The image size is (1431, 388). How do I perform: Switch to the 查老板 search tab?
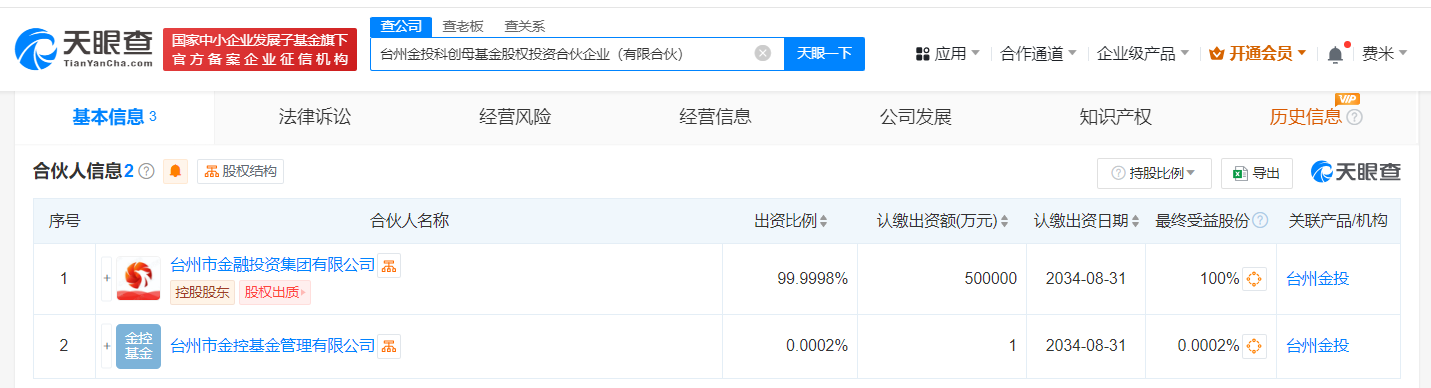pos(463,26)
